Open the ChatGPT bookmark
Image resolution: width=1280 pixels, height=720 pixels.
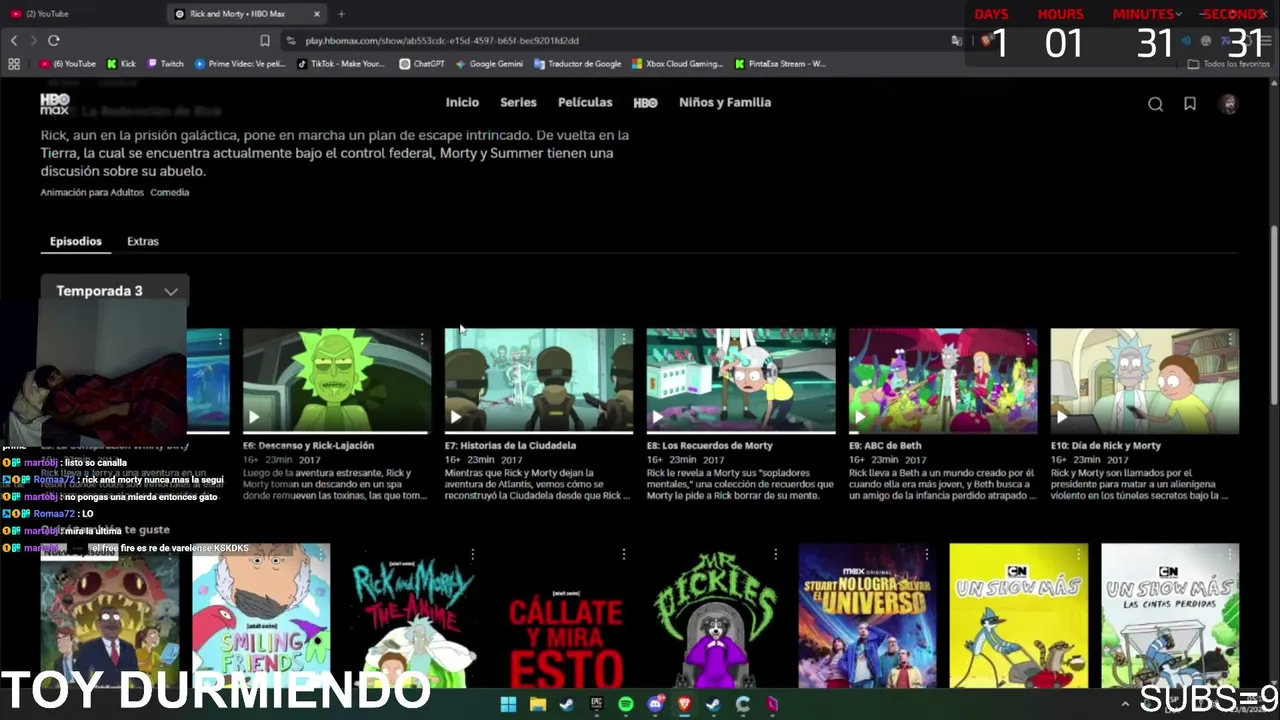tap(422, 64)
